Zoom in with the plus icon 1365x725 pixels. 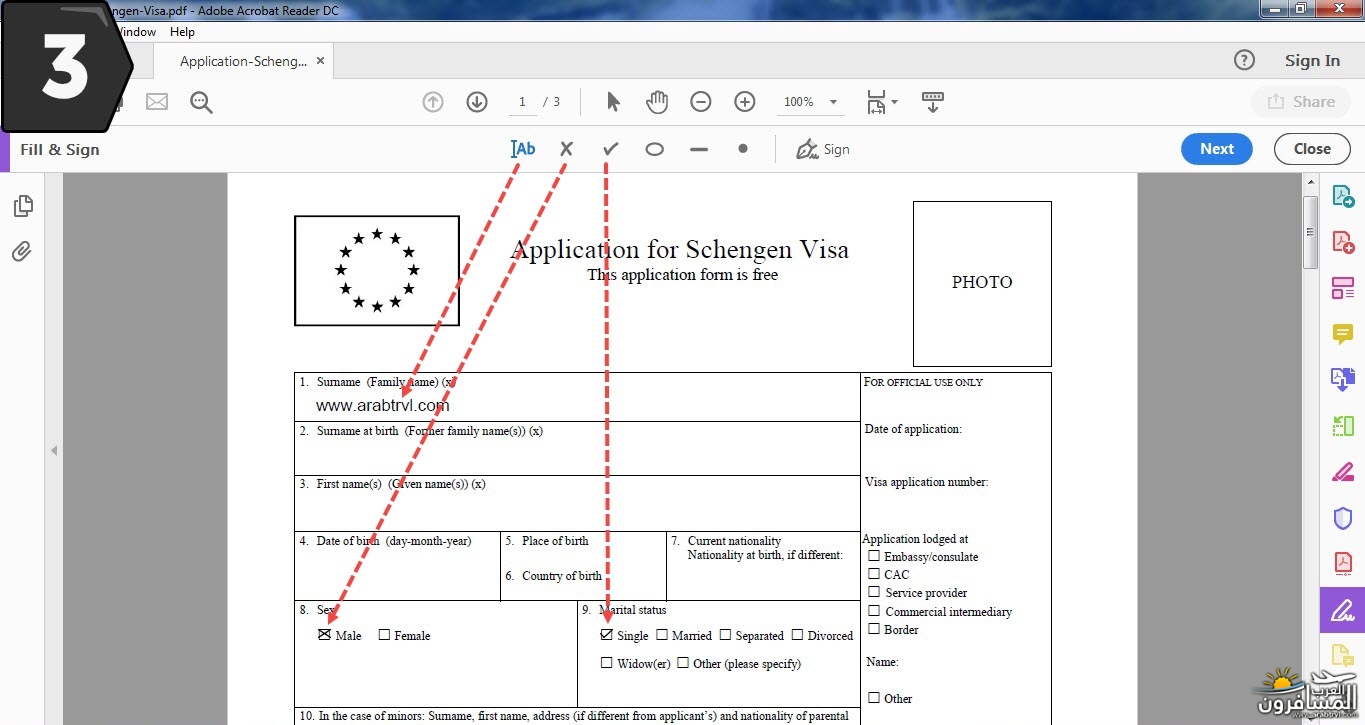[745, 102]
